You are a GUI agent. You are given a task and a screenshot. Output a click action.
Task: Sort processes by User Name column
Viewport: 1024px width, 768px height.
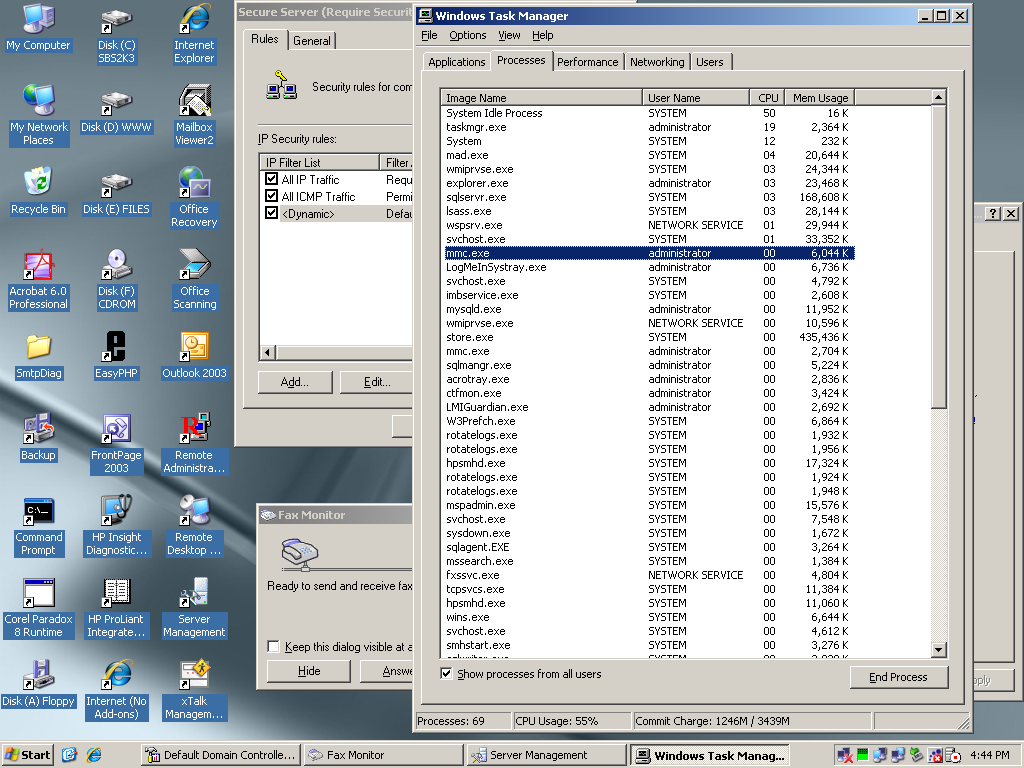point(696,97)
